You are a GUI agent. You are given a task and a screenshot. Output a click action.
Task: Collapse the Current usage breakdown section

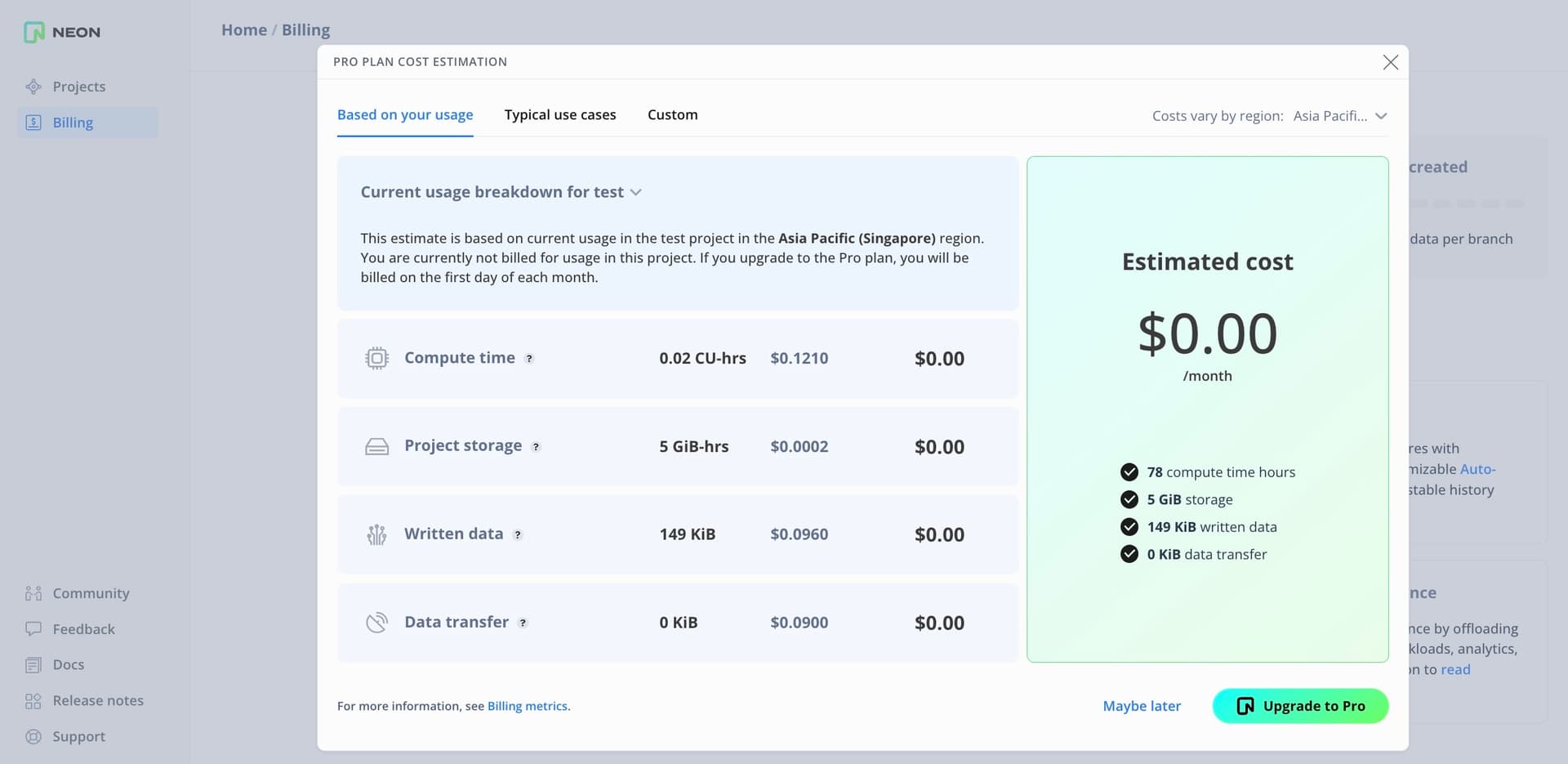click(x=637, y=192)
